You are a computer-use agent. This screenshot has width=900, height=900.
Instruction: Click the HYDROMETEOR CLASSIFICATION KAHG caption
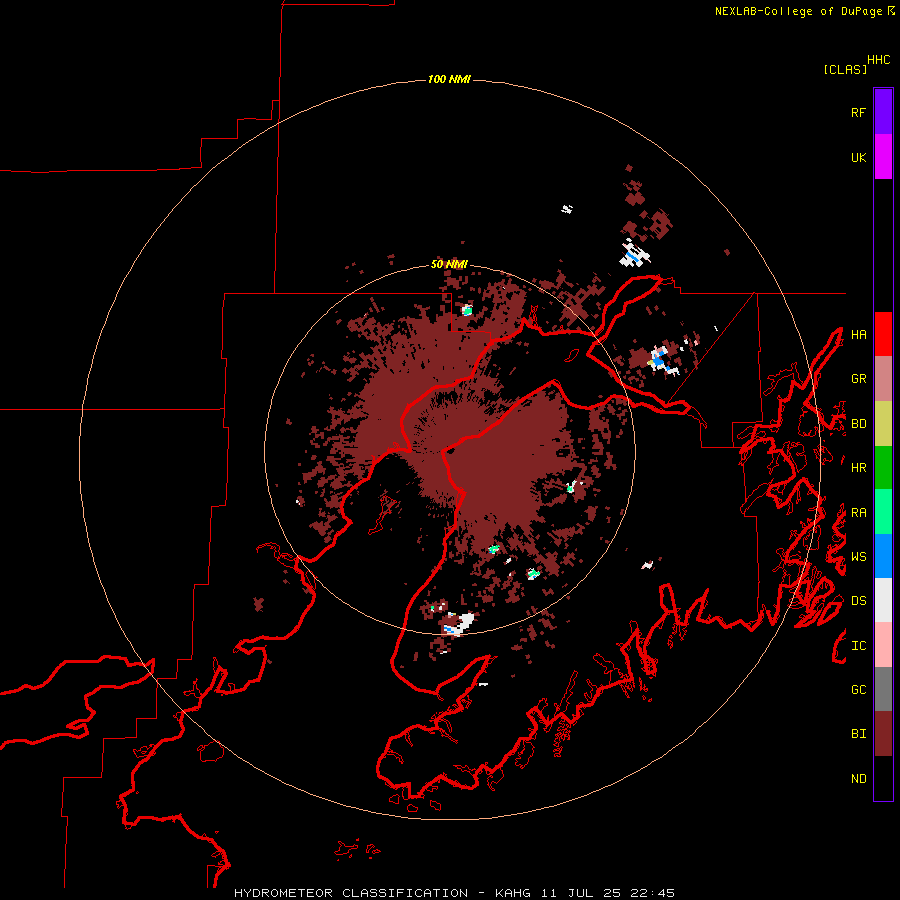454,893
